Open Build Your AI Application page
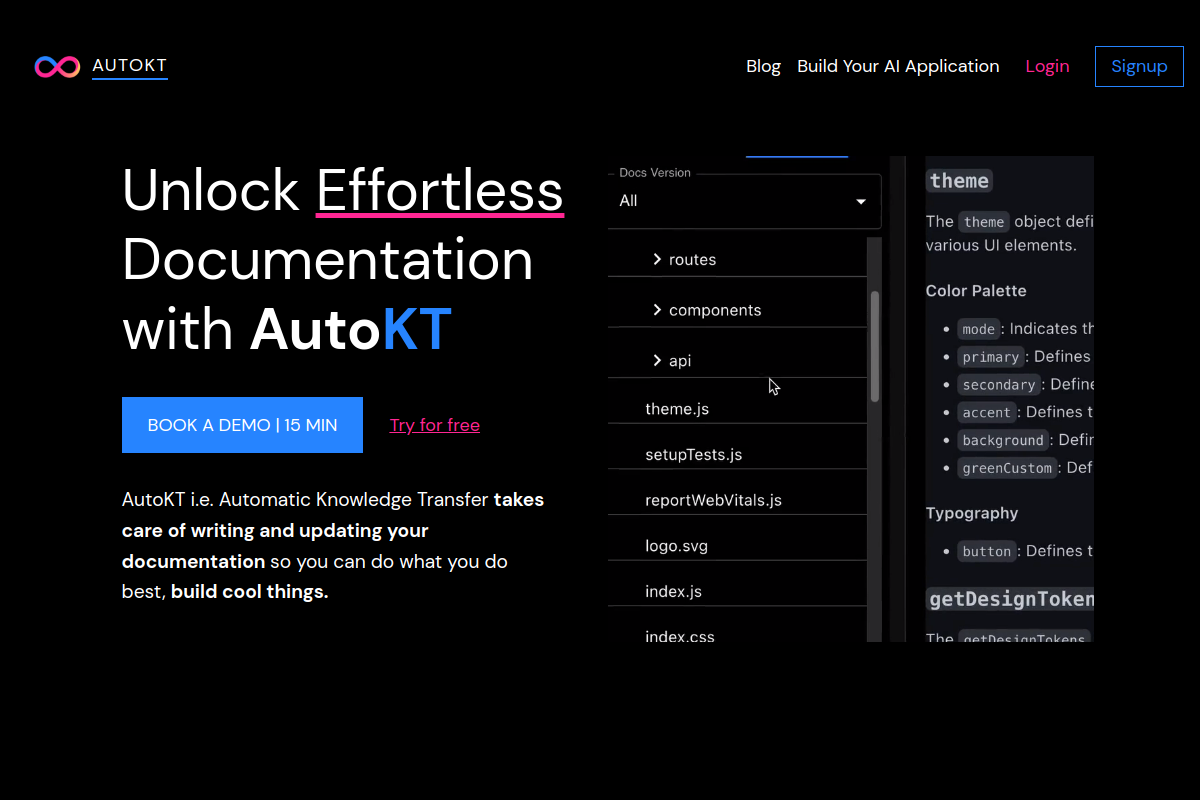 tap(898, 66)
